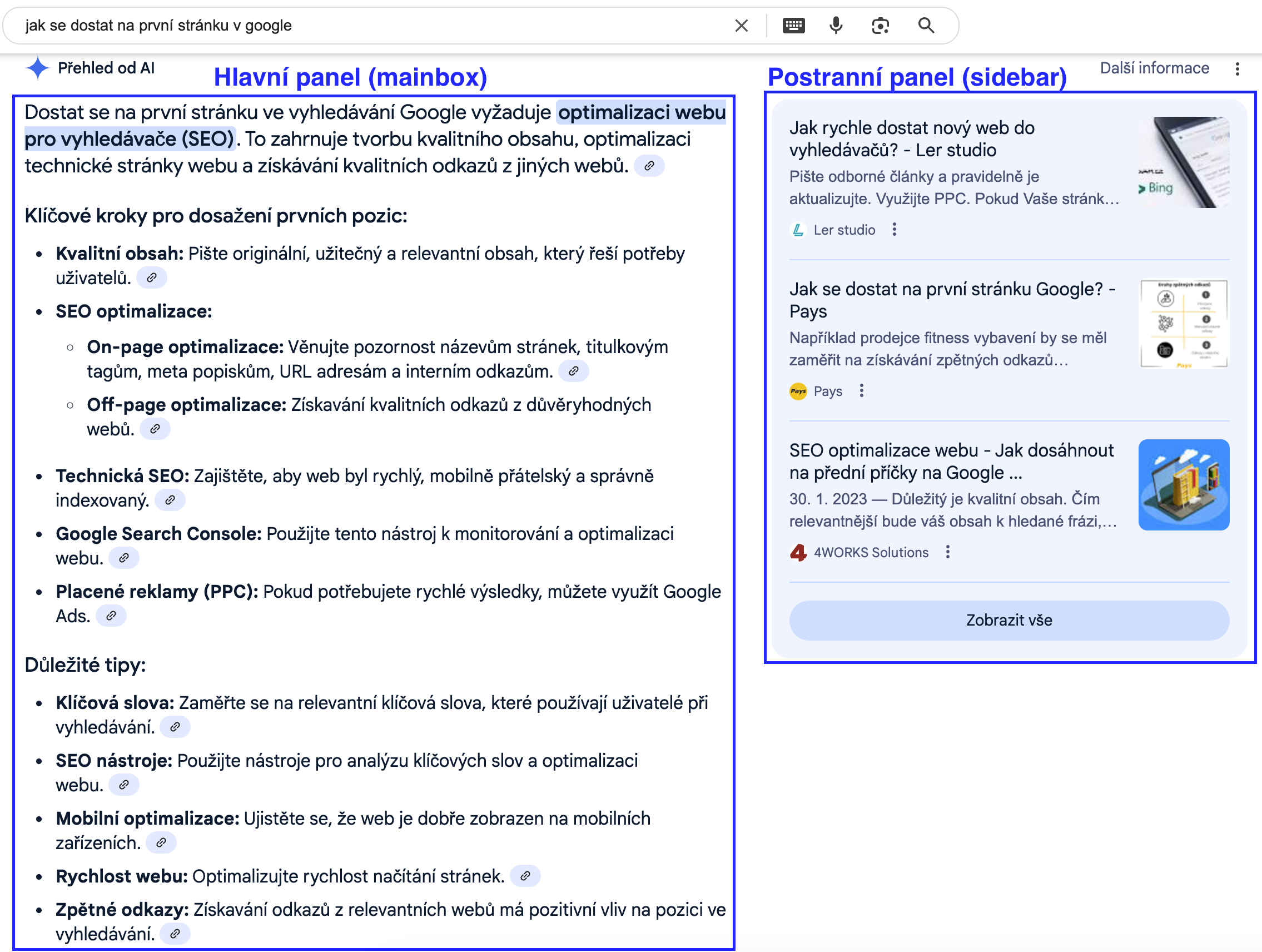
Task: Open source link after Off-page optimalizace item
Action: (155, 429)
